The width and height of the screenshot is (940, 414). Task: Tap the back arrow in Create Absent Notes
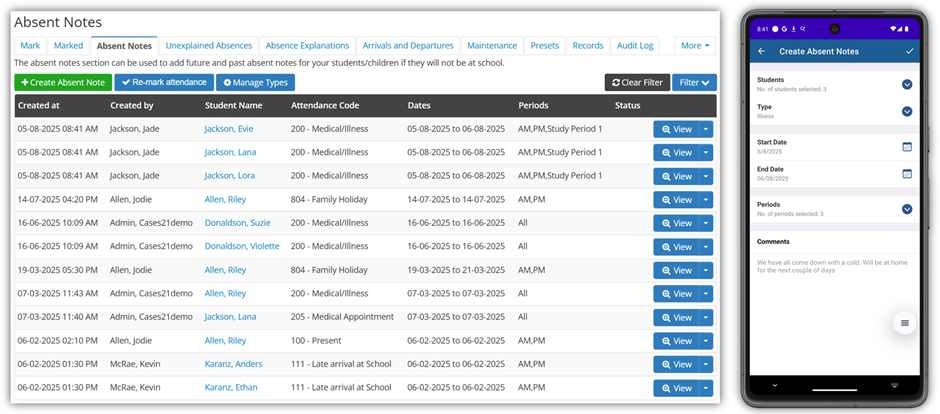click(x=762, y=51)
